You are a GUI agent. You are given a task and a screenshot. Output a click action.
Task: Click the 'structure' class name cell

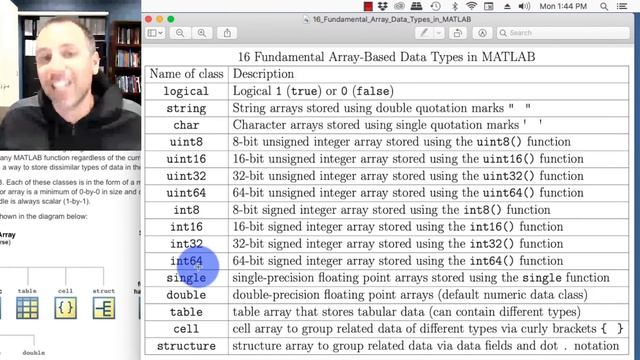coord(186,346)
